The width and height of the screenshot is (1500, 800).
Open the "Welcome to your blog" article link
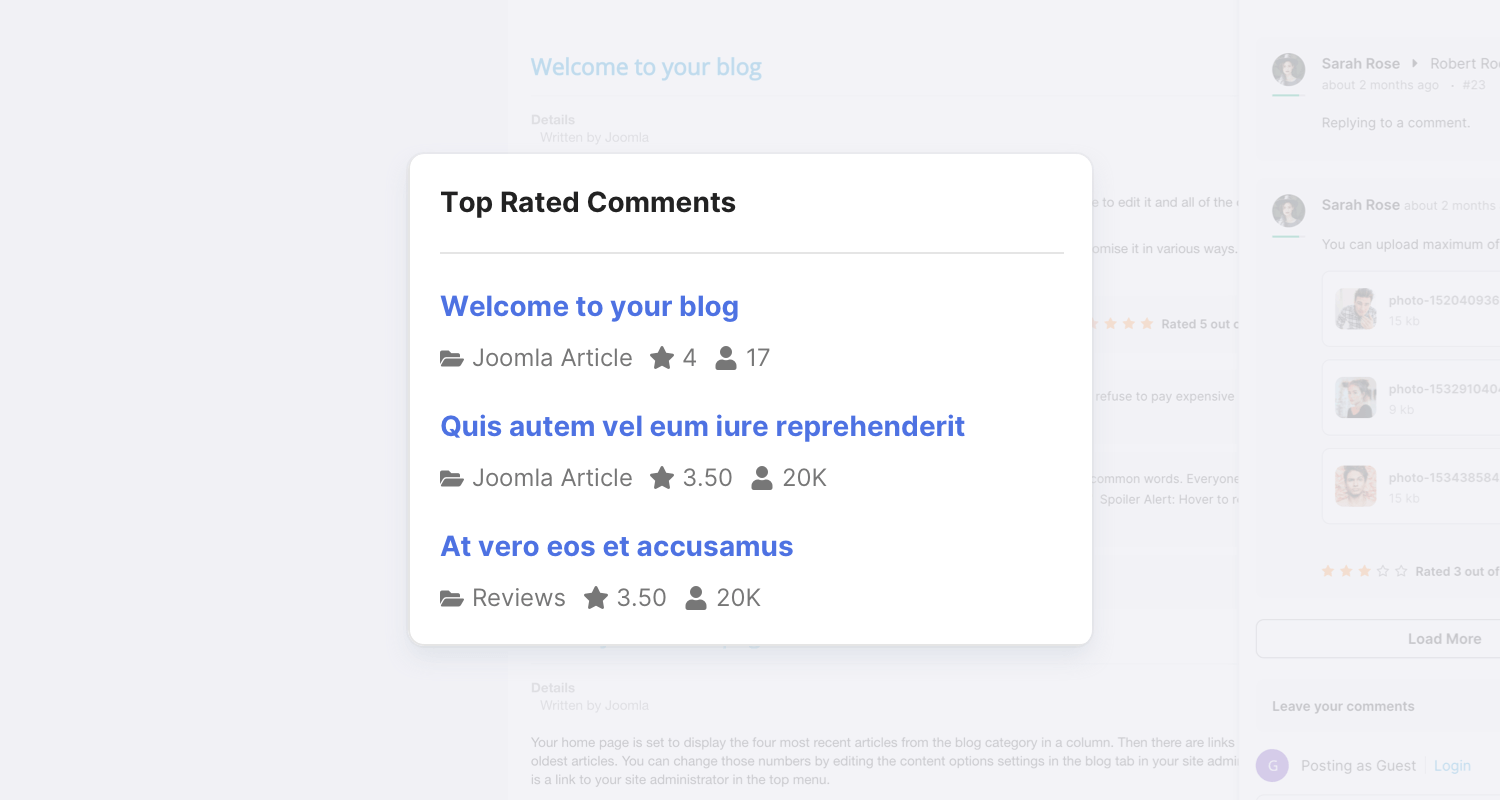589,306
